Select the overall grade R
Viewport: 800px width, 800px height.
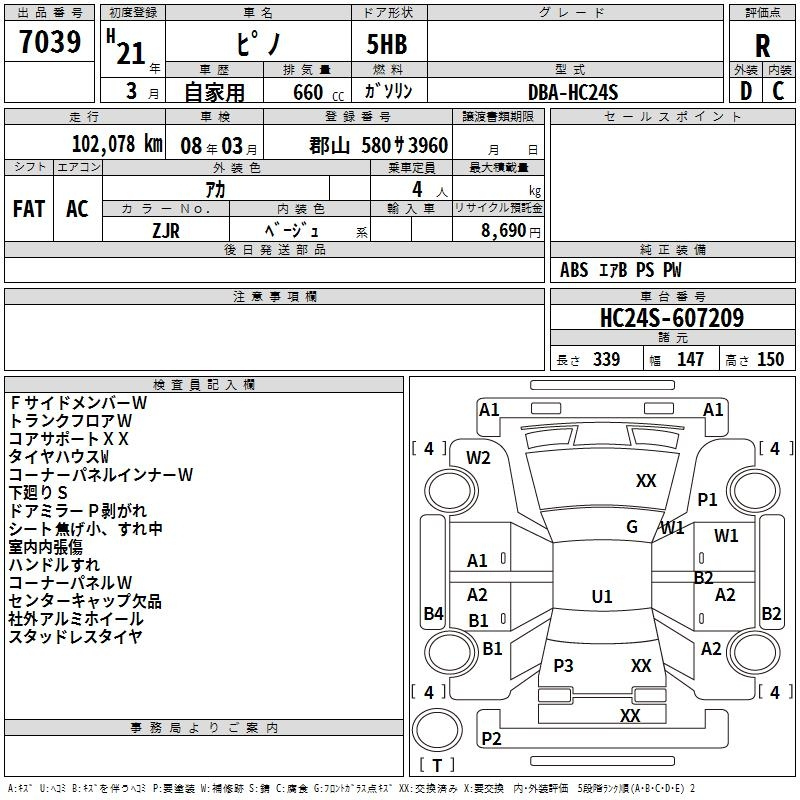click(x=763, y=45)
